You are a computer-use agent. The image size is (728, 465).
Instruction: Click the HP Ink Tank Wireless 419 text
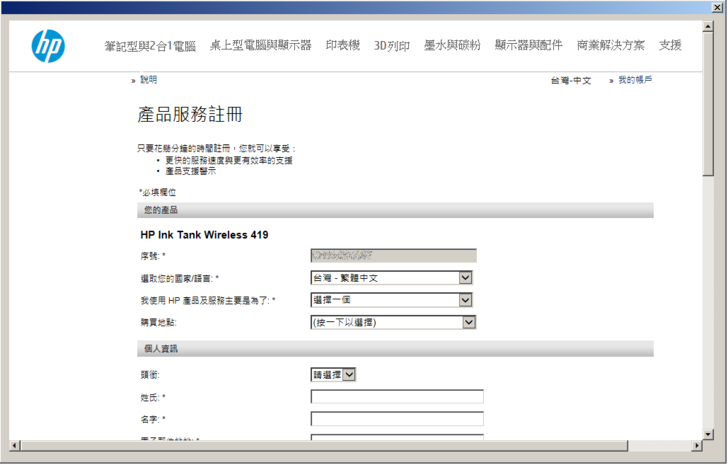[204, 235]
